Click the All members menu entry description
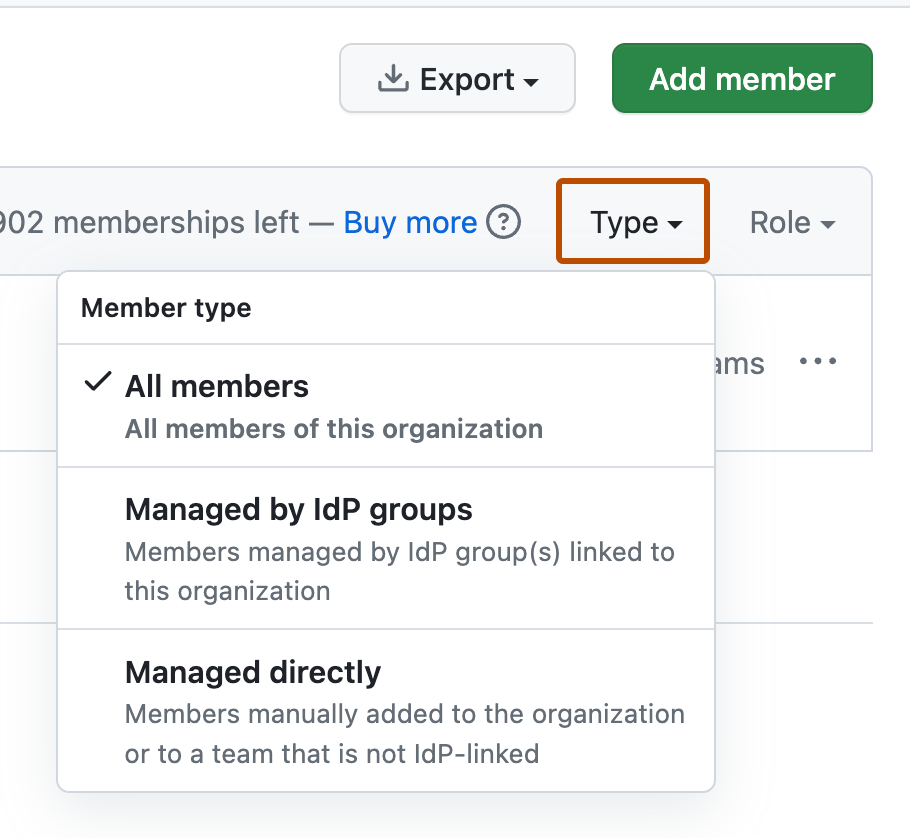This screenshot has height=838, width=910. click(x=332, y=428)
